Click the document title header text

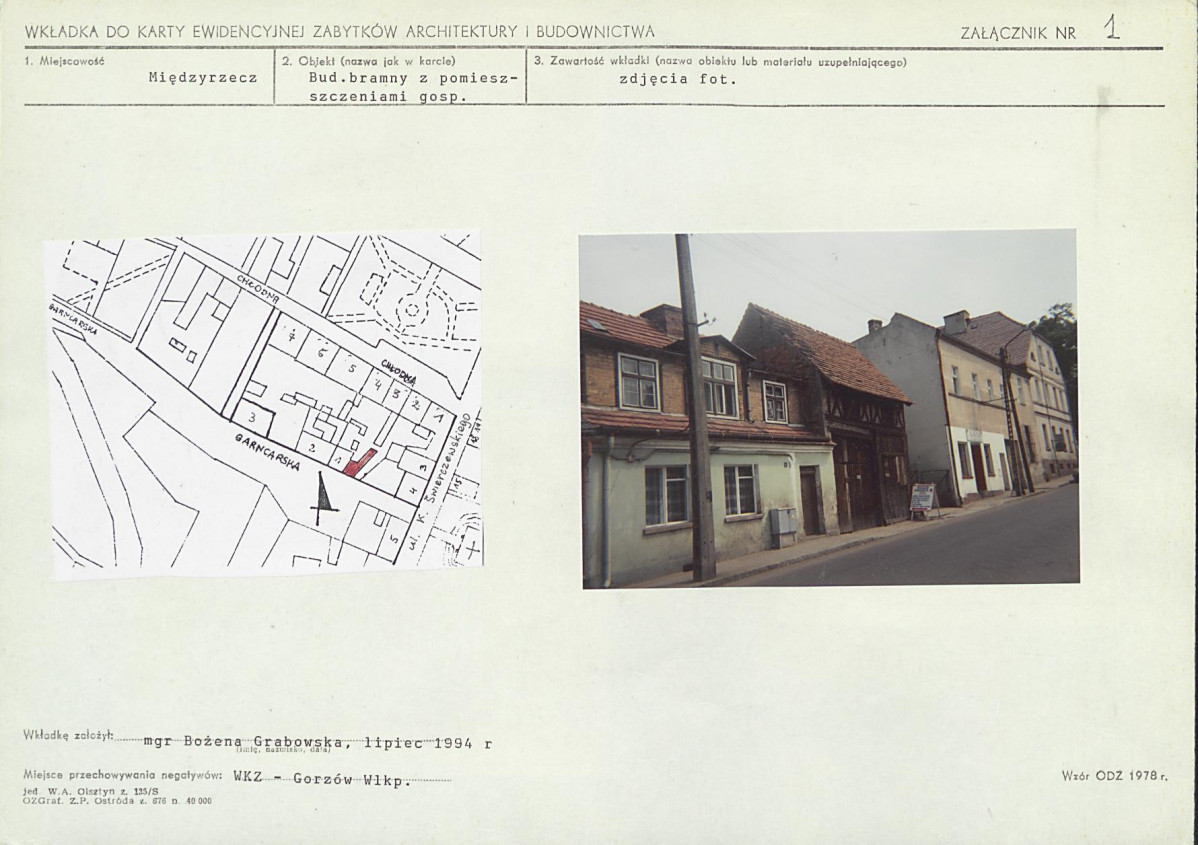[340, 32]
